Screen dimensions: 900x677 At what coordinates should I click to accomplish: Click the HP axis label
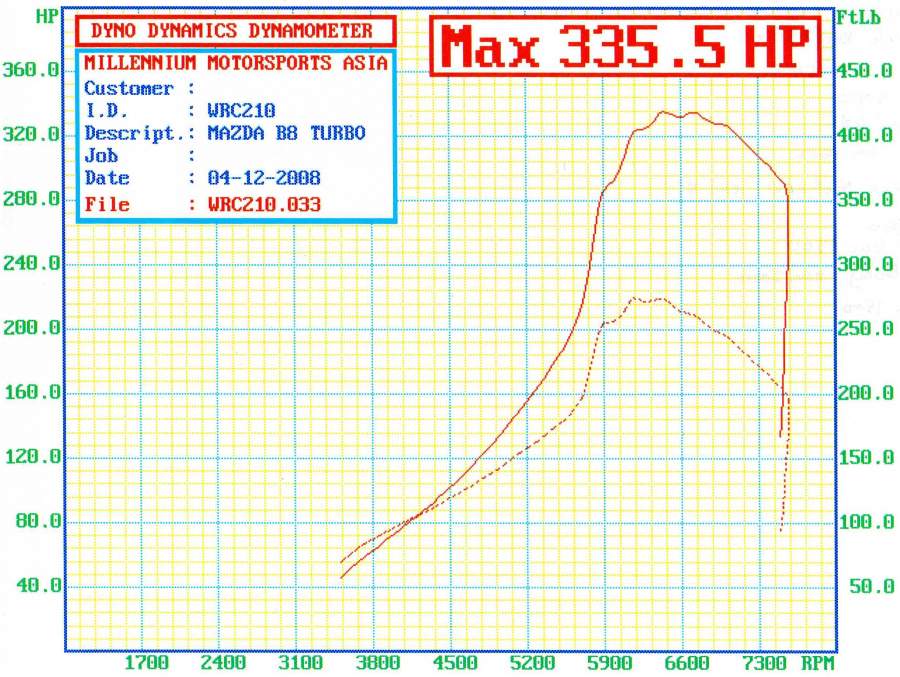pyautogui.click(x=47, y=16)
